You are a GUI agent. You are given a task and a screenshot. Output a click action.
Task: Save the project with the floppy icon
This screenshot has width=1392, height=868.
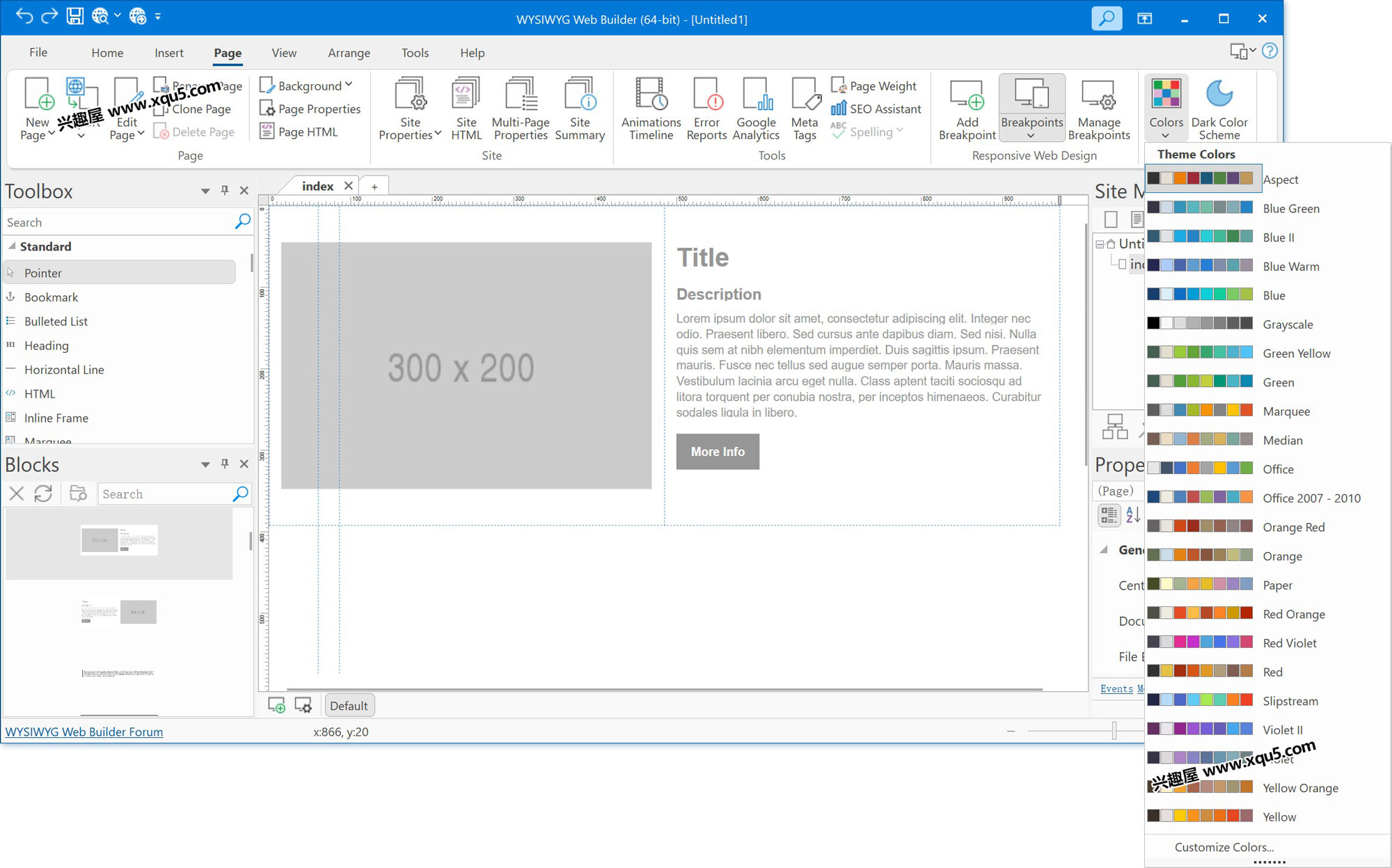[x=74, y=16]
